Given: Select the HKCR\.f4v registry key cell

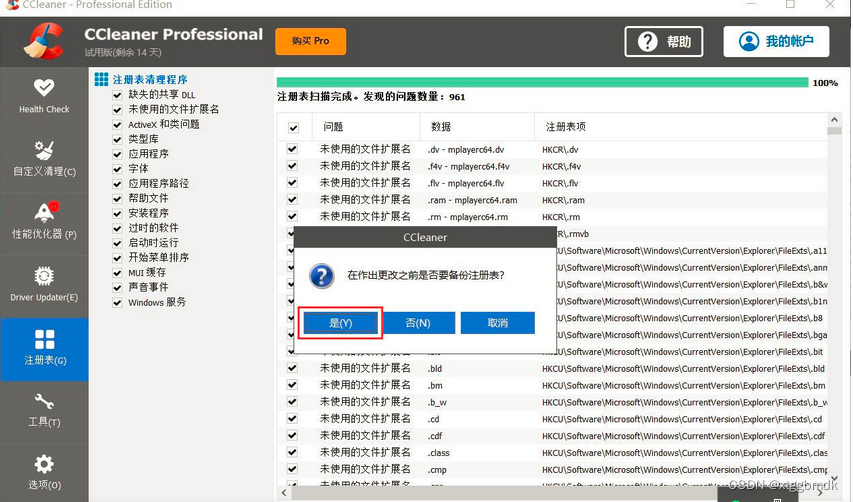Looking at the screenshot, I should pyautogui.click(x=561, y=166).
